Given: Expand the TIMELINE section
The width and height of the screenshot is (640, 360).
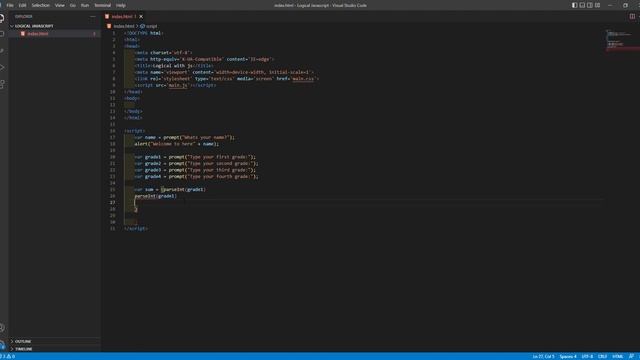Looking at the screenshot, I should pyautogui.click(x=24, y=349).
